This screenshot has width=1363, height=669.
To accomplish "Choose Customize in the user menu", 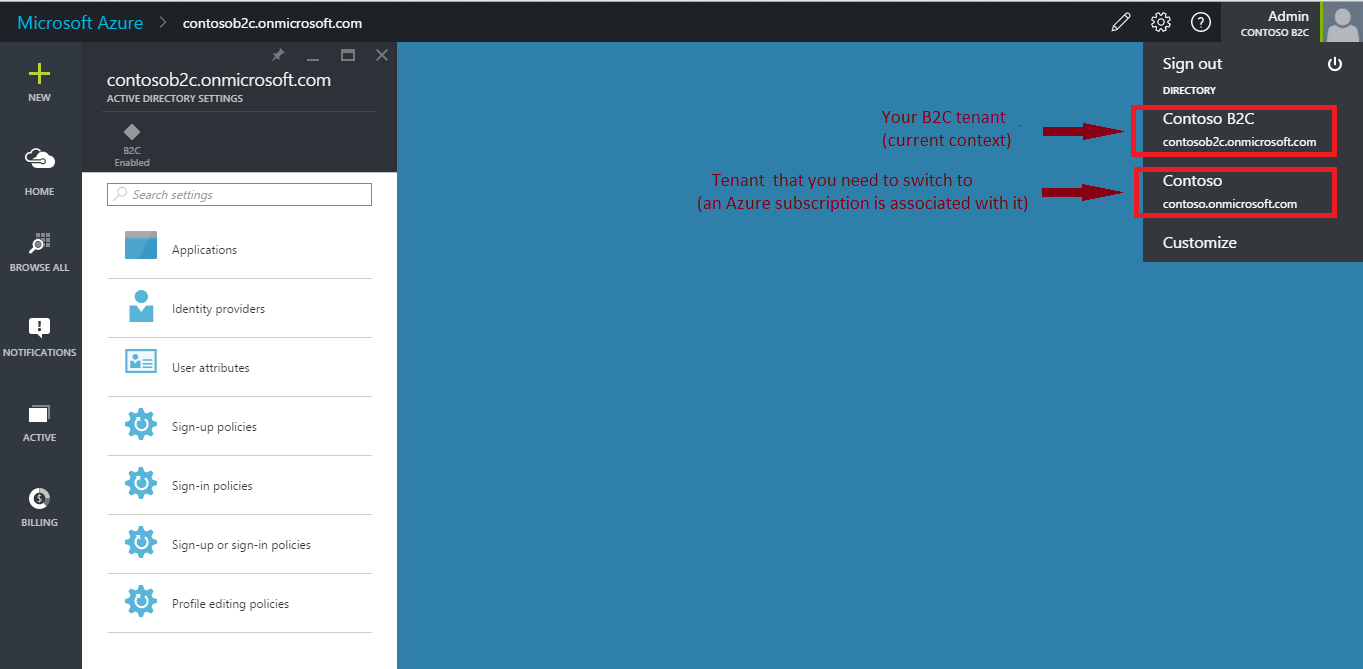I will click(1199, 242).
